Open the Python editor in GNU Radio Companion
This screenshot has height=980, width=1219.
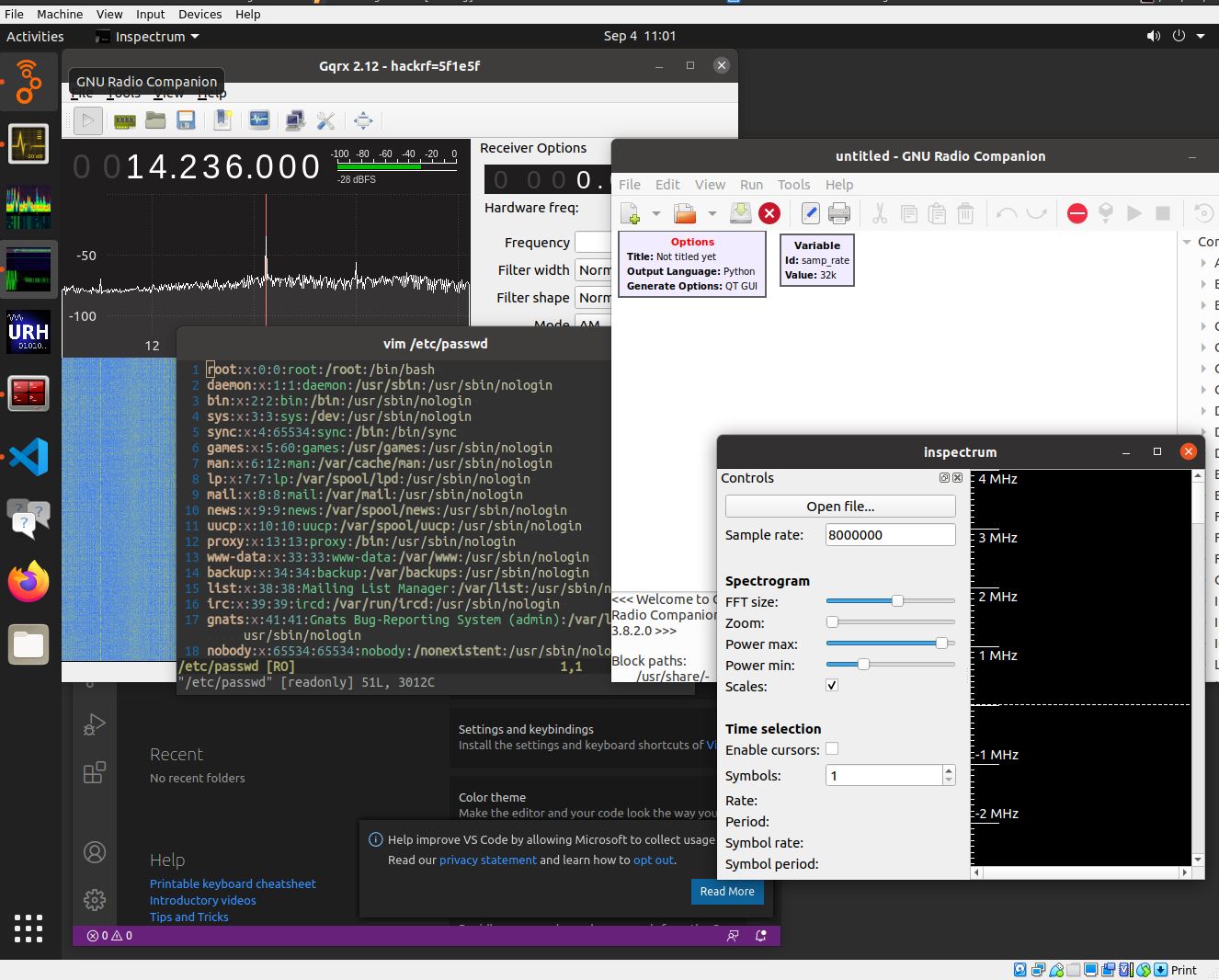point(810,212)
